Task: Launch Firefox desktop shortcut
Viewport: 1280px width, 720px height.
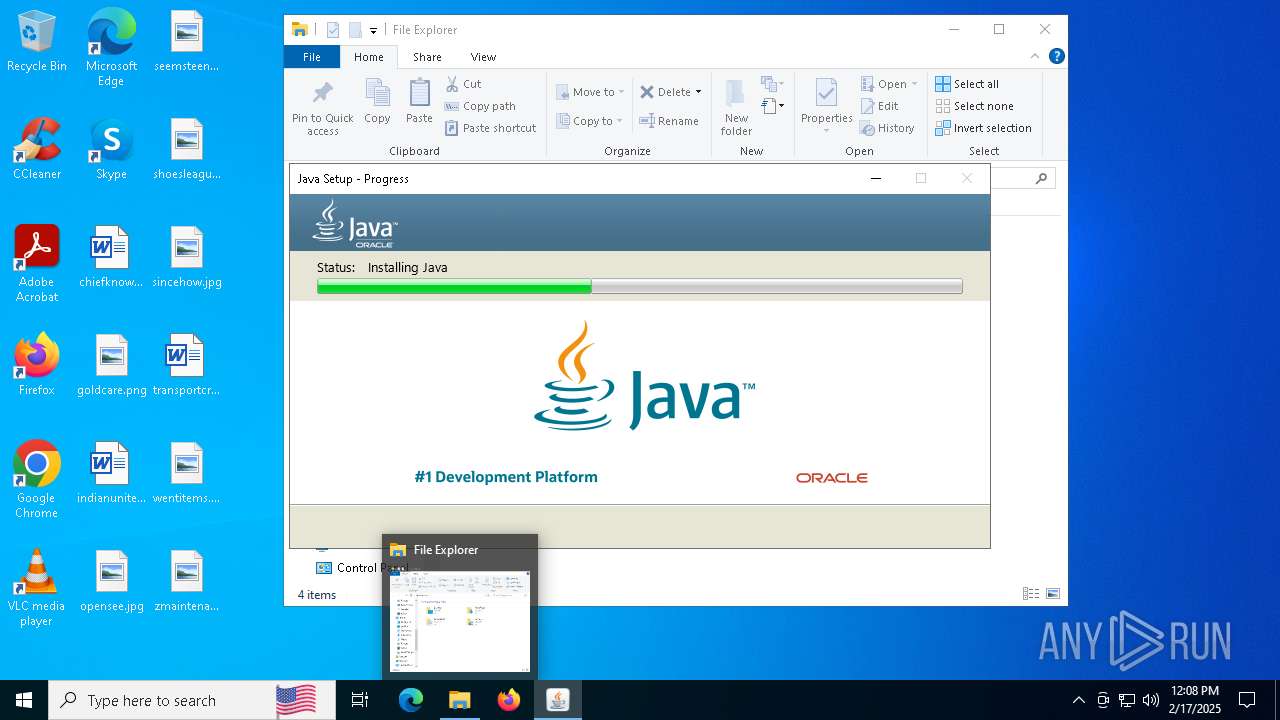Action: point(37,365)
